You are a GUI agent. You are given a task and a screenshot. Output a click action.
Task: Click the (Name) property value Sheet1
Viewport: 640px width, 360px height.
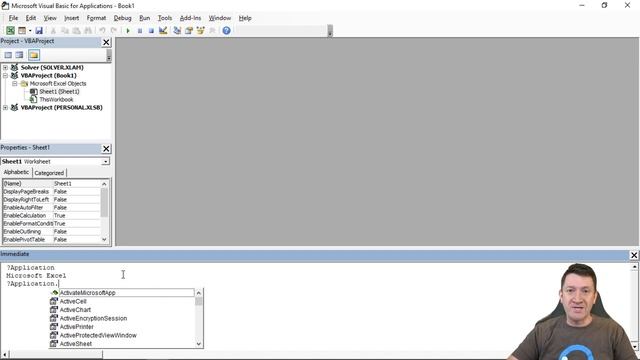tap(76, 184)
